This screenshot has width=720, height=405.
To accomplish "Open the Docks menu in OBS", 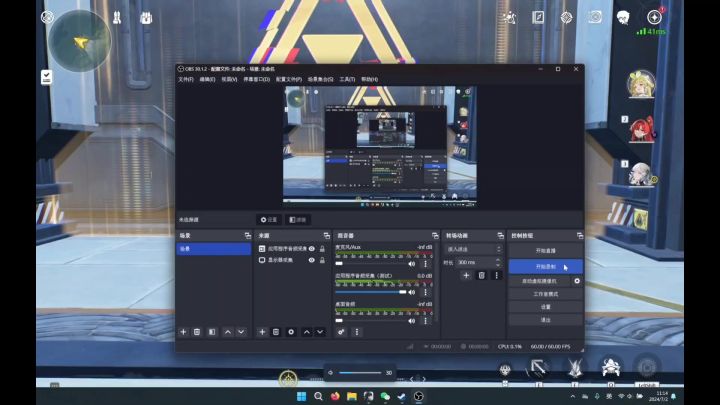I will coord(256,79).
